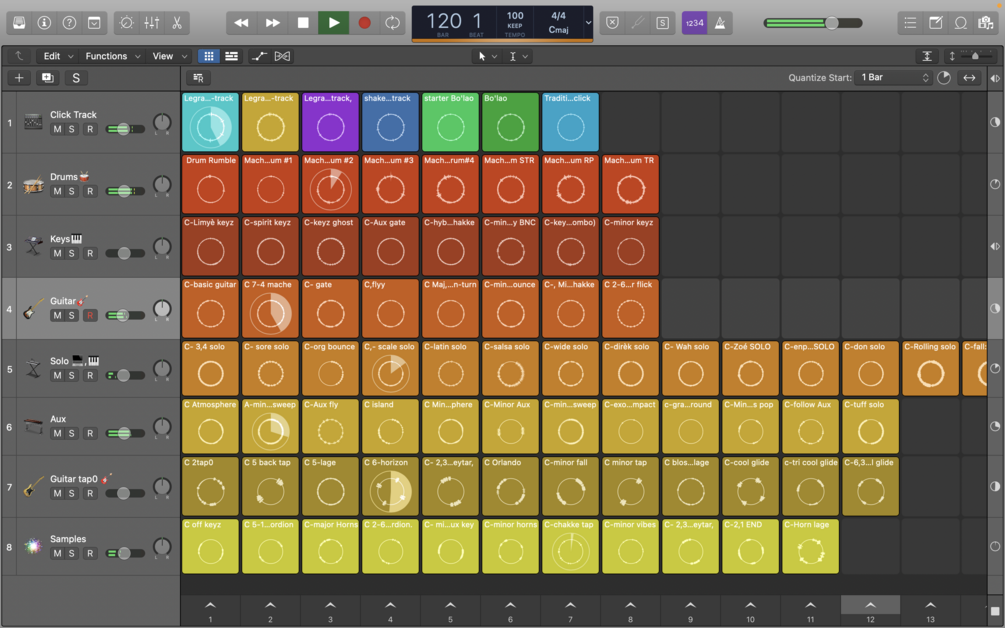1005x628 pixels.
Task: Toggle the Solo S button in control bar
Action: coord(663,23)
